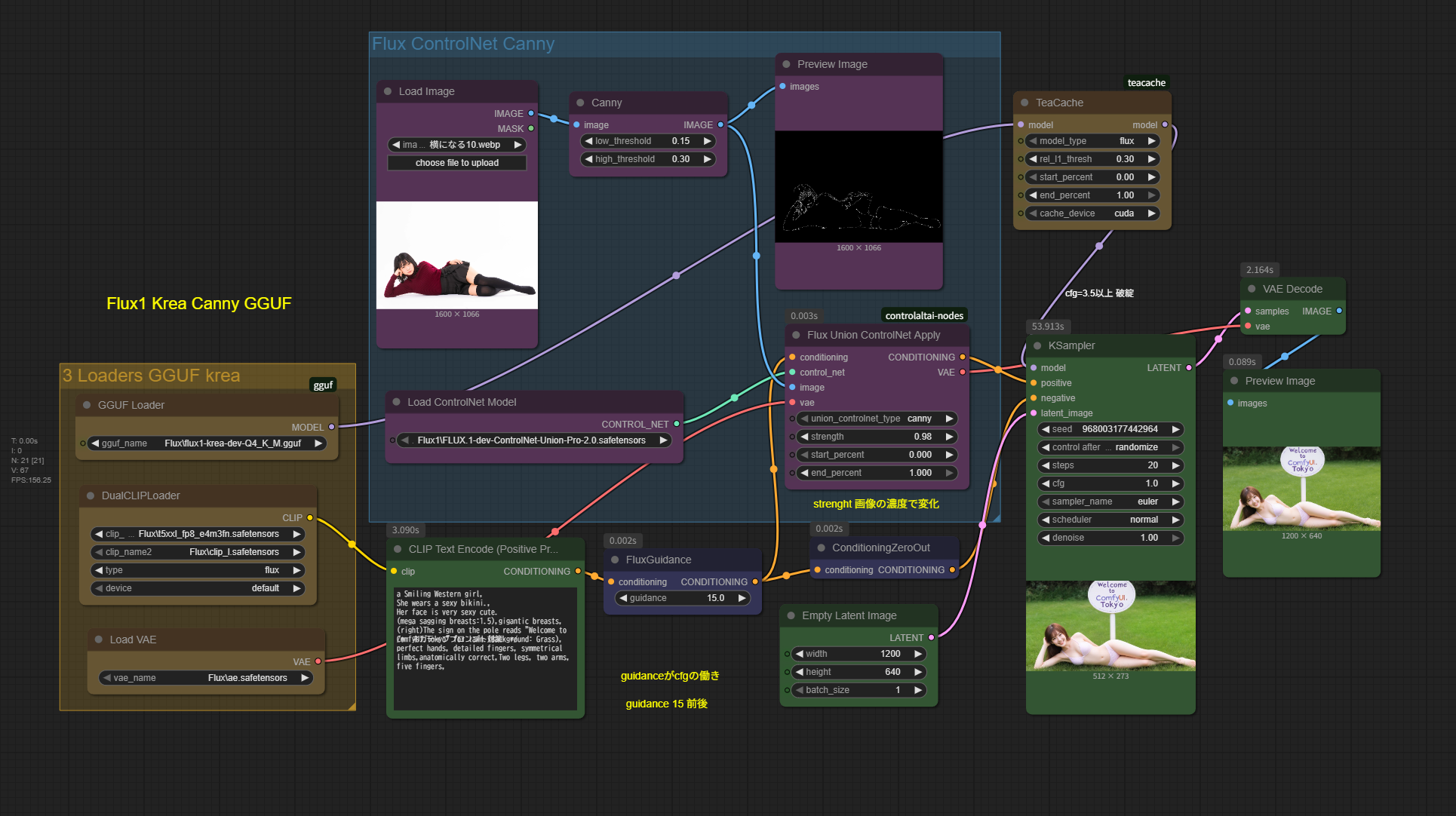
Task: Decrease guidance value with left arrow
Action: [x=623, y=598]
